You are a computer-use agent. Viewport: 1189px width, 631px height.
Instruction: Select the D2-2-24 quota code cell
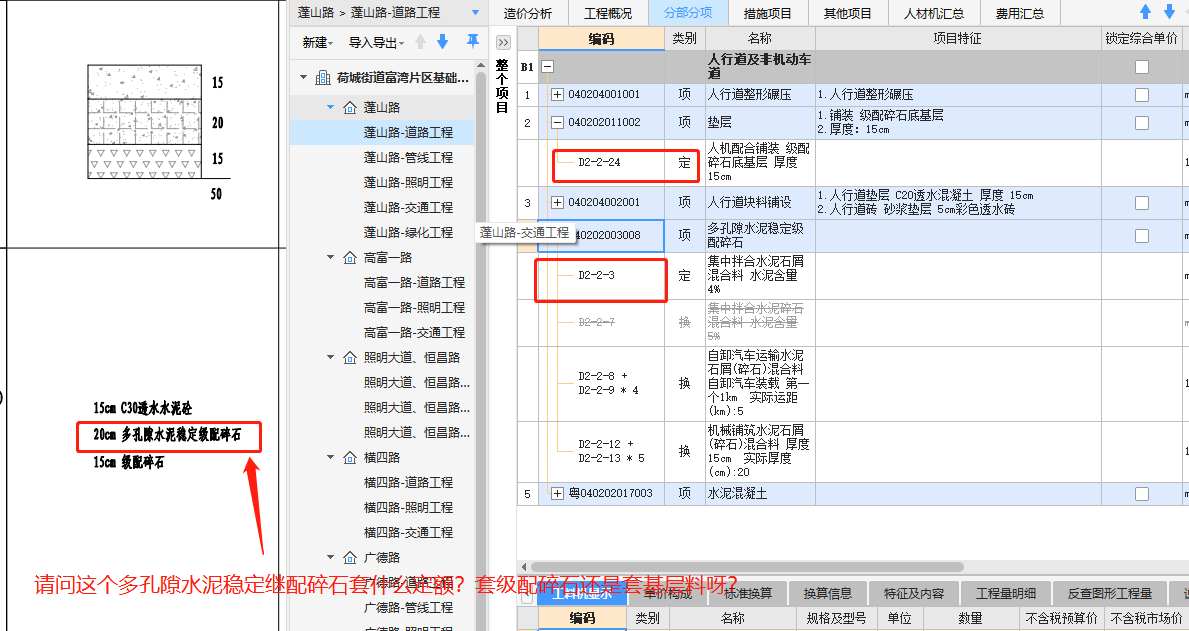coord(601,162)
